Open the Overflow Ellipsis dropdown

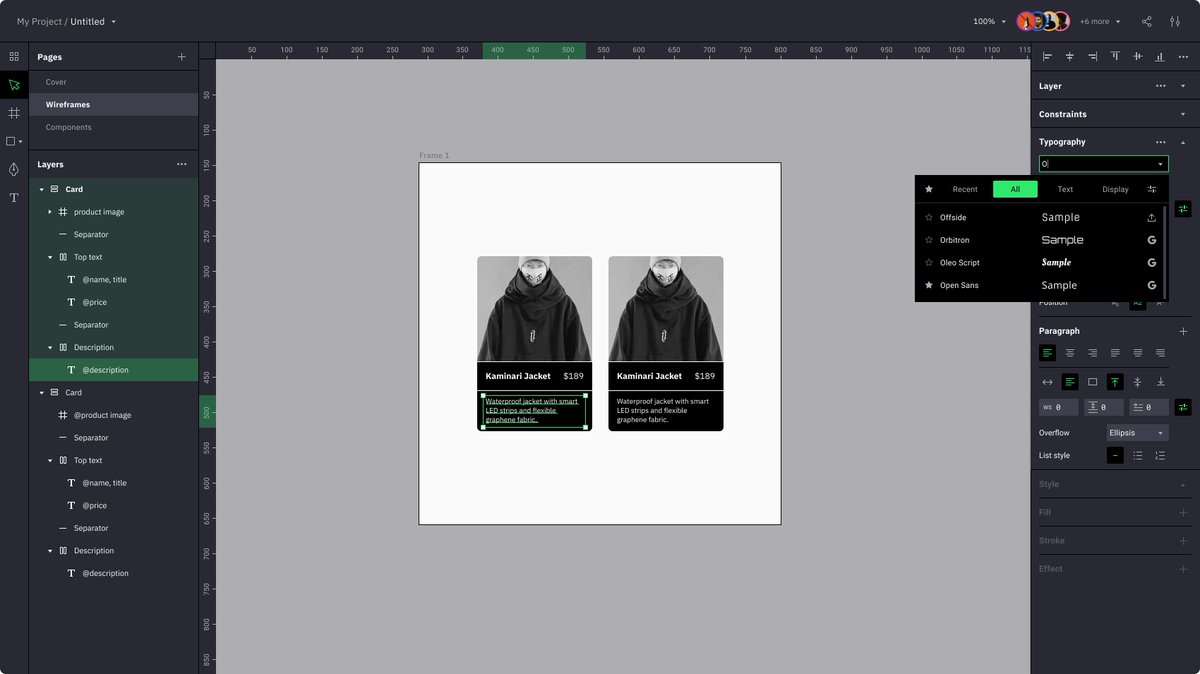(1137, 433)
